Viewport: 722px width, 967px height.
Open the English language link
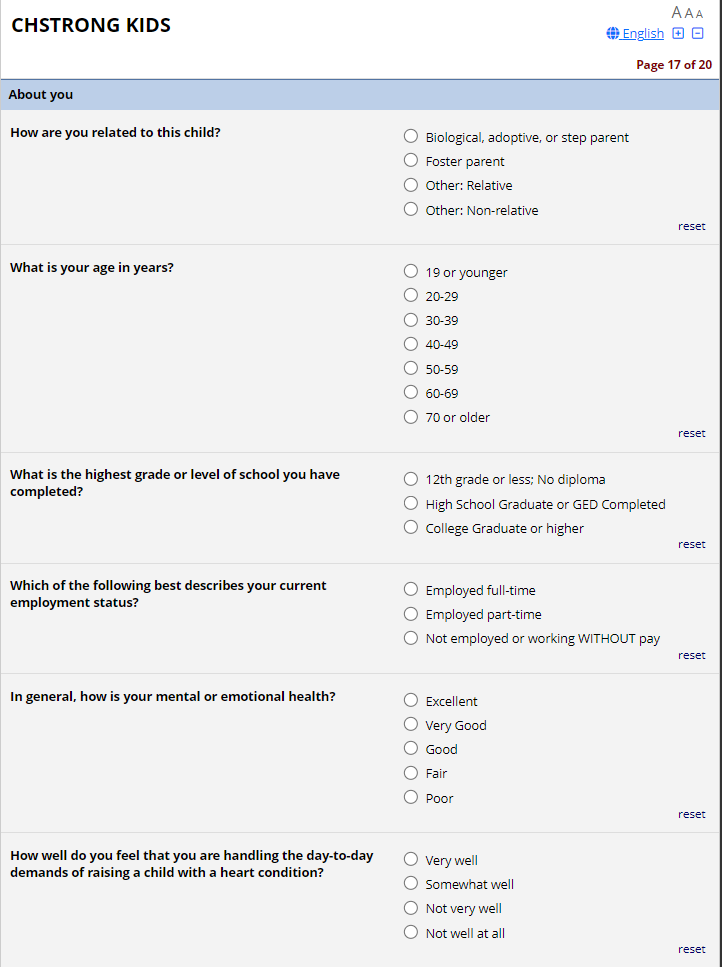(x=642, y=34)
